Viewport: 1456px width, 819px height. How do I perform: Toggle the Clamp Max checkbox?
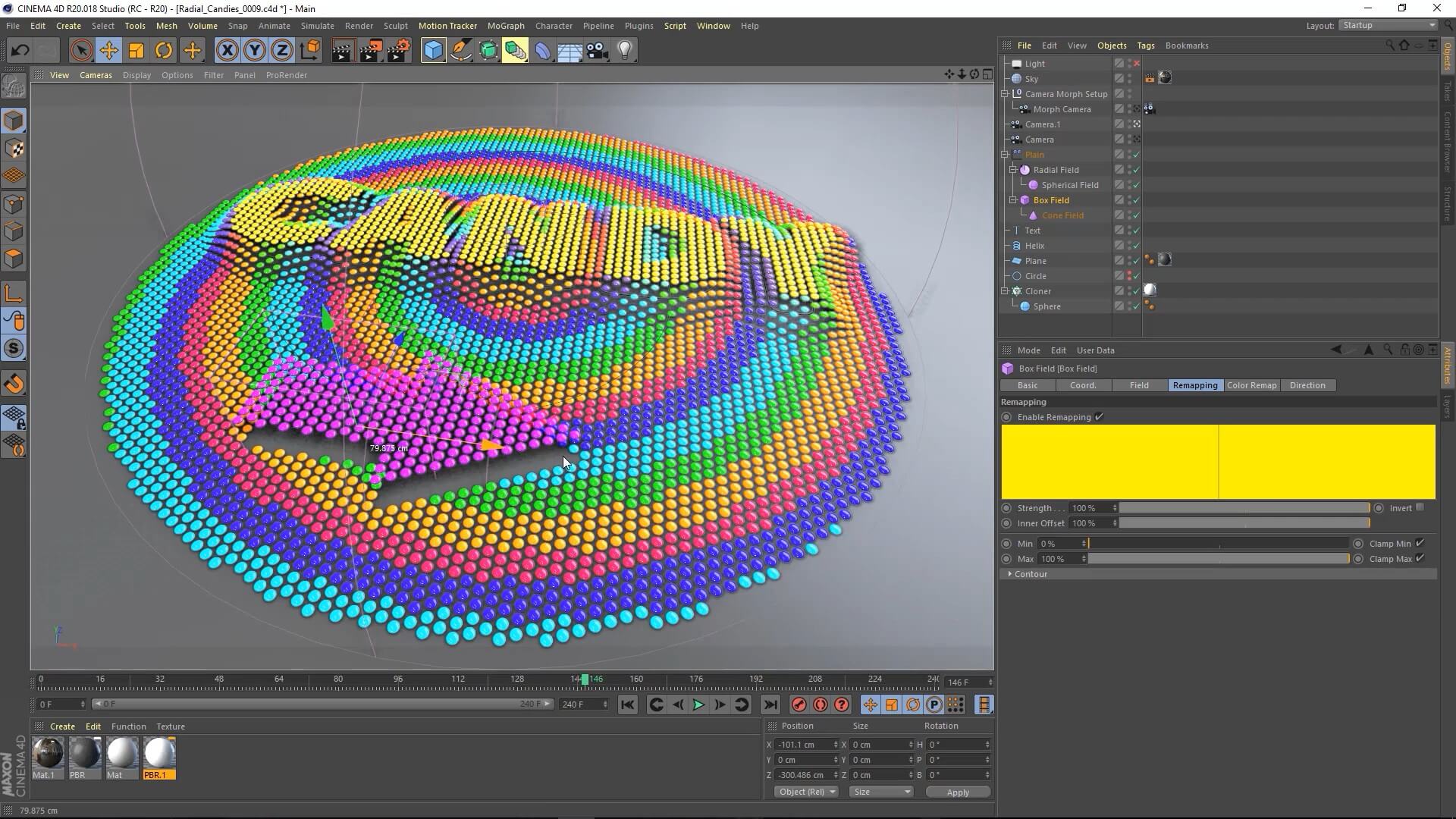(x=1420, y=559)
